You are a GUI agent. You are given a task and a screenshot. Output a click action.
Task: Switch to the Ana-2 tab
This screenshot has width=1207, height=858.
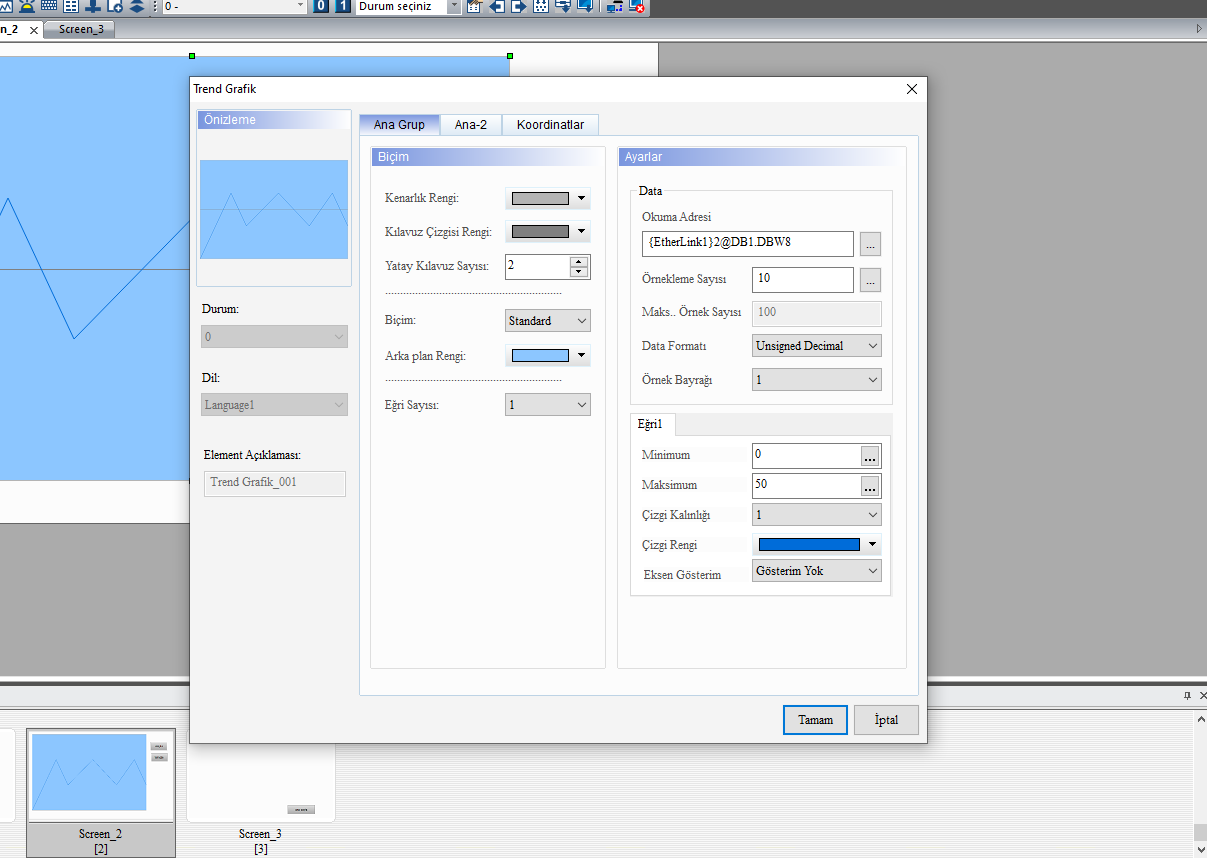(471, 125)
